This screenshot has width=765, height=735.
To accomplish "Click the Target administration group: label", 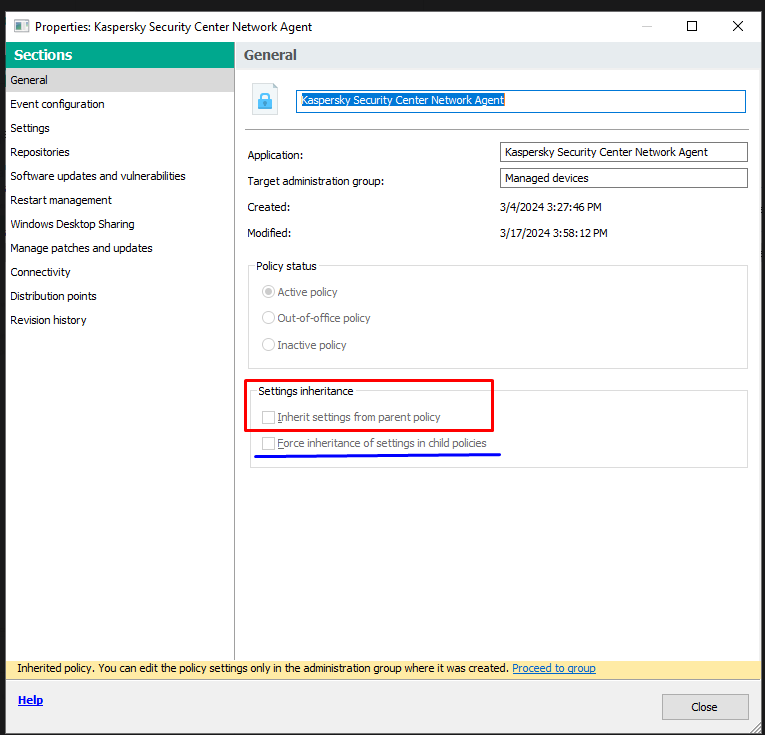I will coord(316,181).
